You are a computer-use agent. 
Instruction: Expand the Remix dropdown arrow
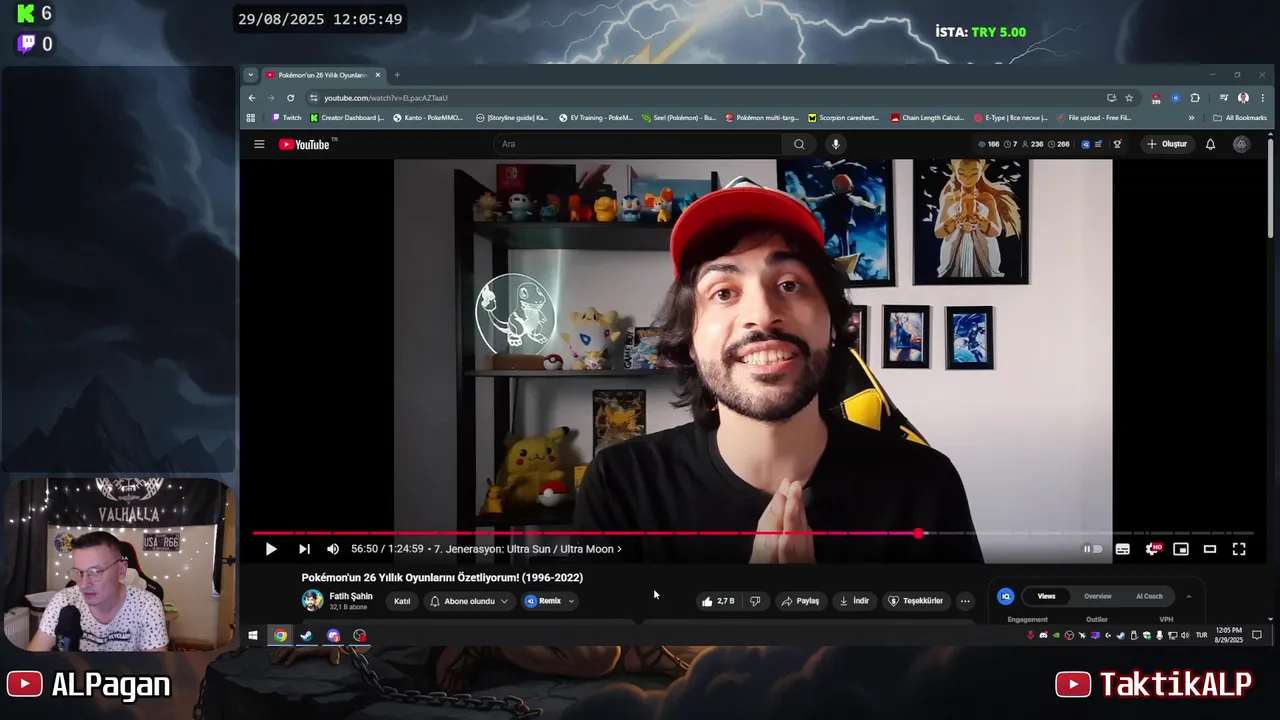coord(571,601)
